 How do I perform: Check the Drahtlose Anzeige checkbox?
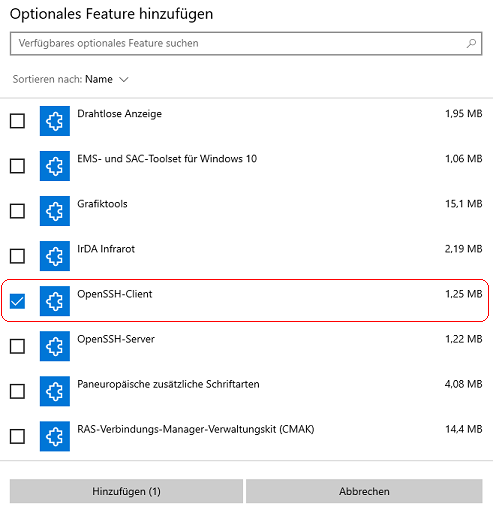17,121
